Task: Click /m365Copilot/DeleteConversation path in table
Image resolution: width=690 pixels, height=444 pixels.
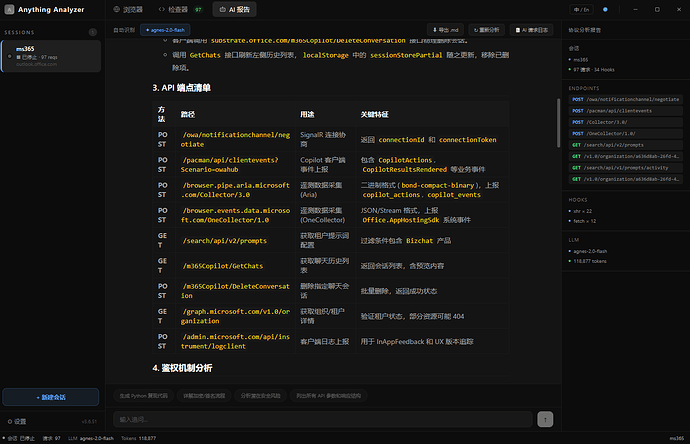Action: coord(235,291)
